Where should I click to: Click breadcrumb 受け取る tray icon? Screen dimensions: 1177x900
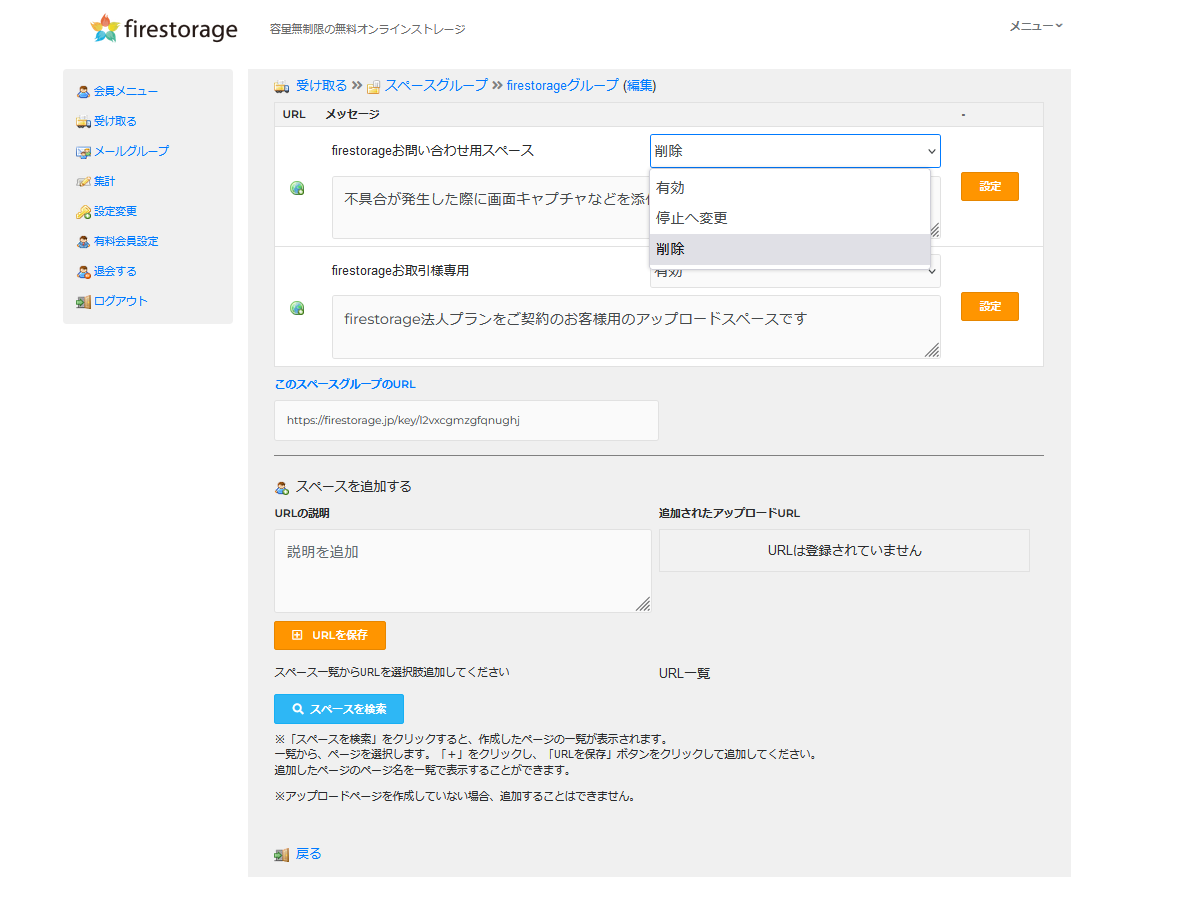pyautogui.click(x=281, y=86)
